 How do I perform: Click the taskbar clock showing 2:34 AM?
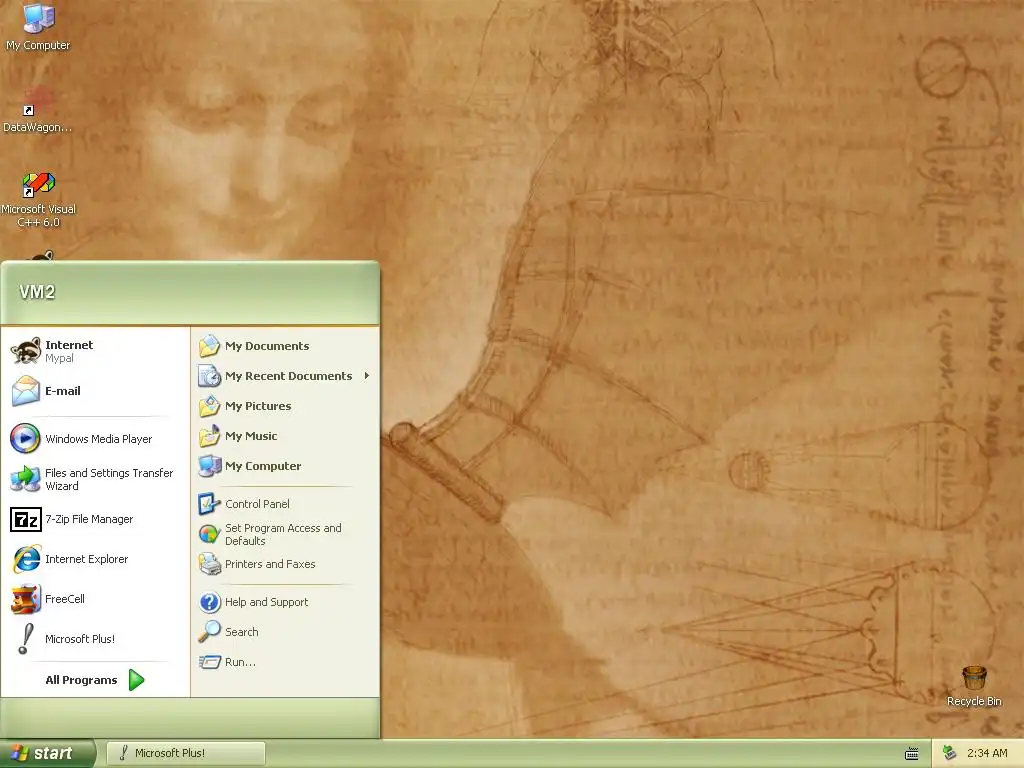point(987,753)
